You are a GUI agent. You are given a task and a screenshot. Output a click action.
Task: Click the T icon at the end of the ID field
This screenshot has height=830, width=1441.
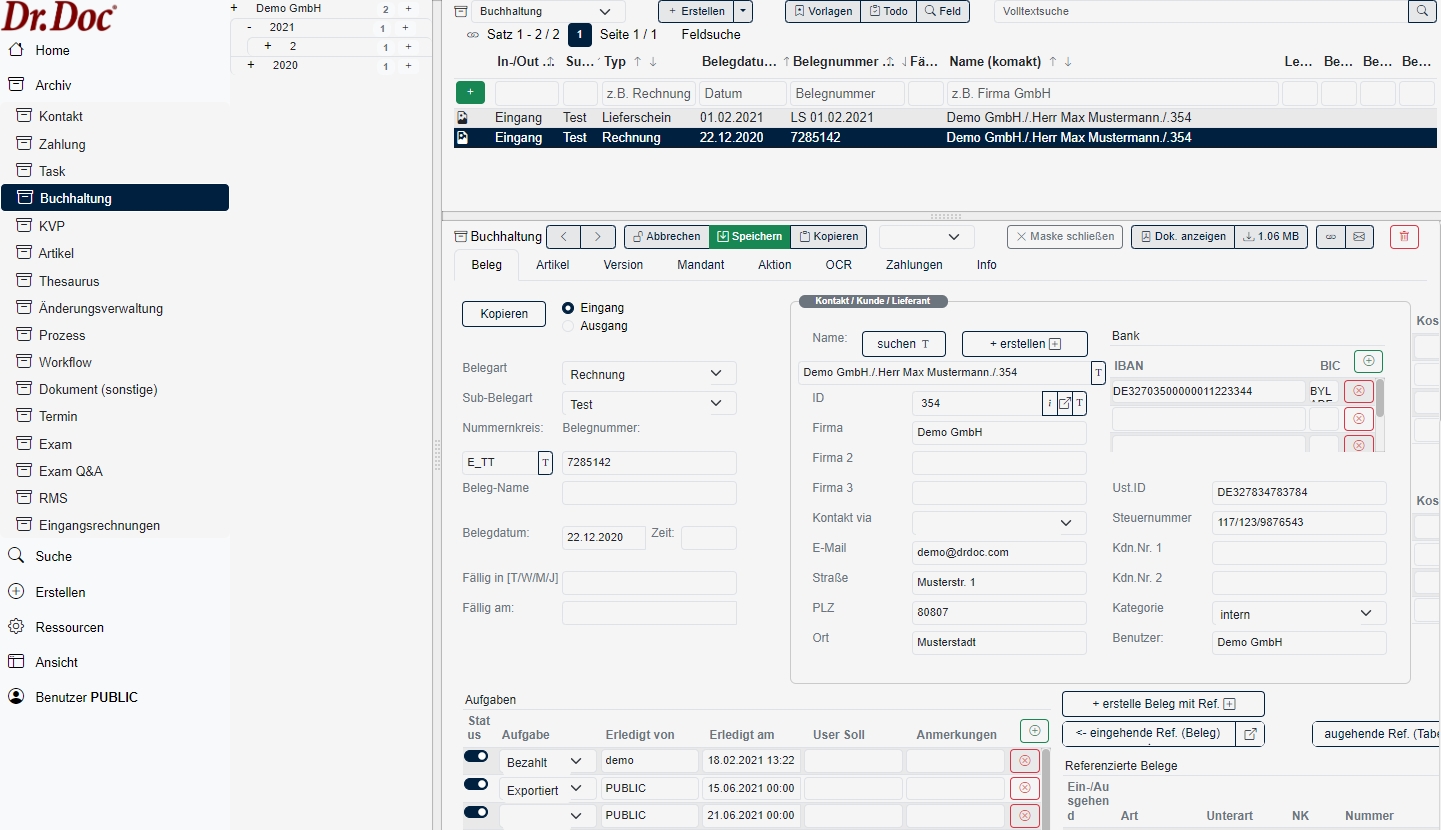click(1079, 403)
